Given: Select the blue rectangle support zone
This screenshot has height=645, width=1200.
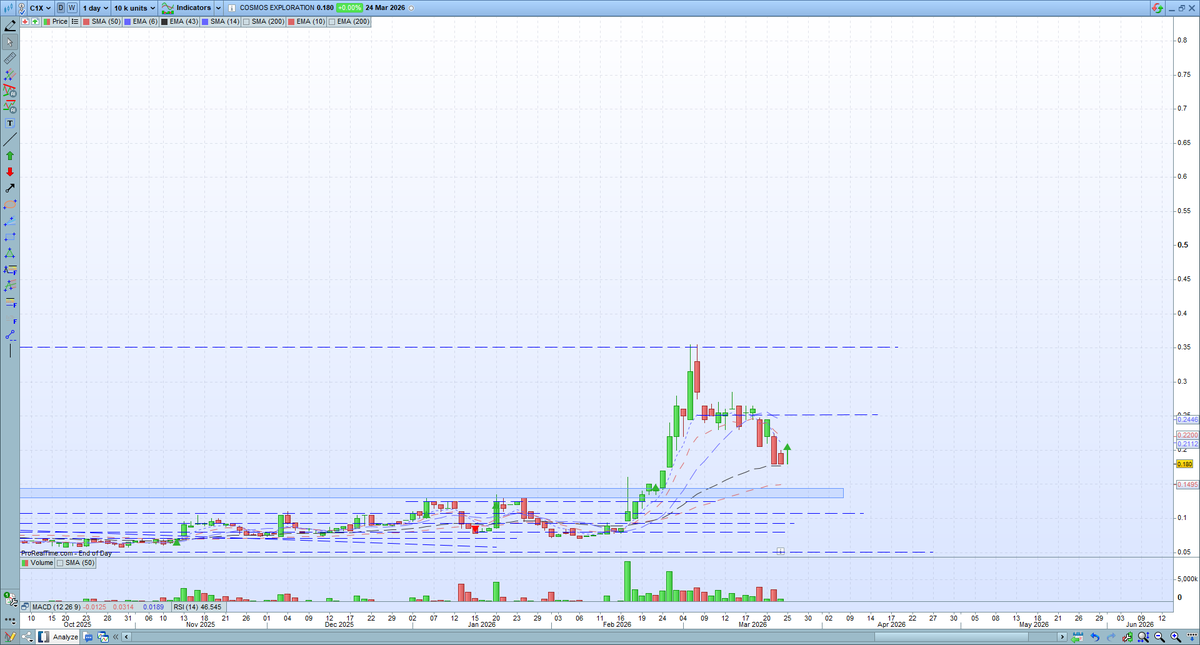Looking at the screenshot, I should 431,493.
